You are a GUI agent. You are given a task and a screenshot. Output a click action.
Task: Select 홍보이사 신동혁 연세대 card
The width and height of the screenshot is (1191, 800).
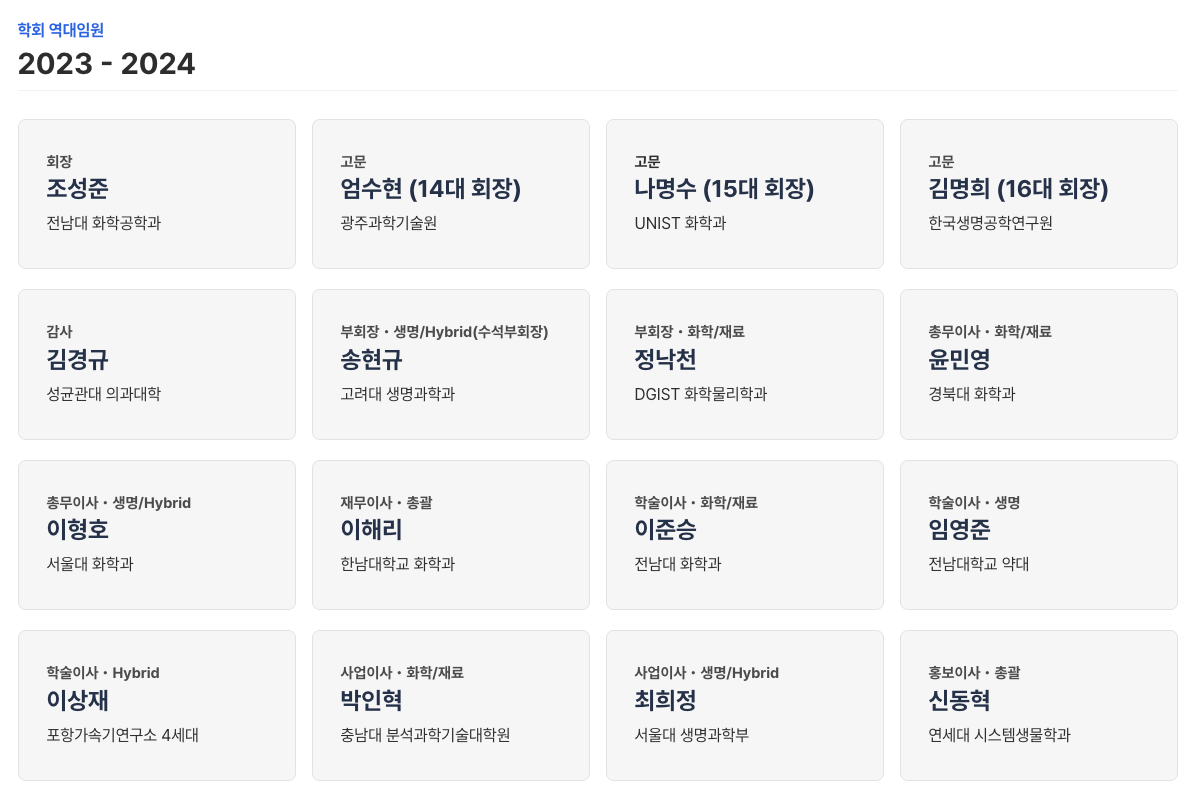[1039, 705]
